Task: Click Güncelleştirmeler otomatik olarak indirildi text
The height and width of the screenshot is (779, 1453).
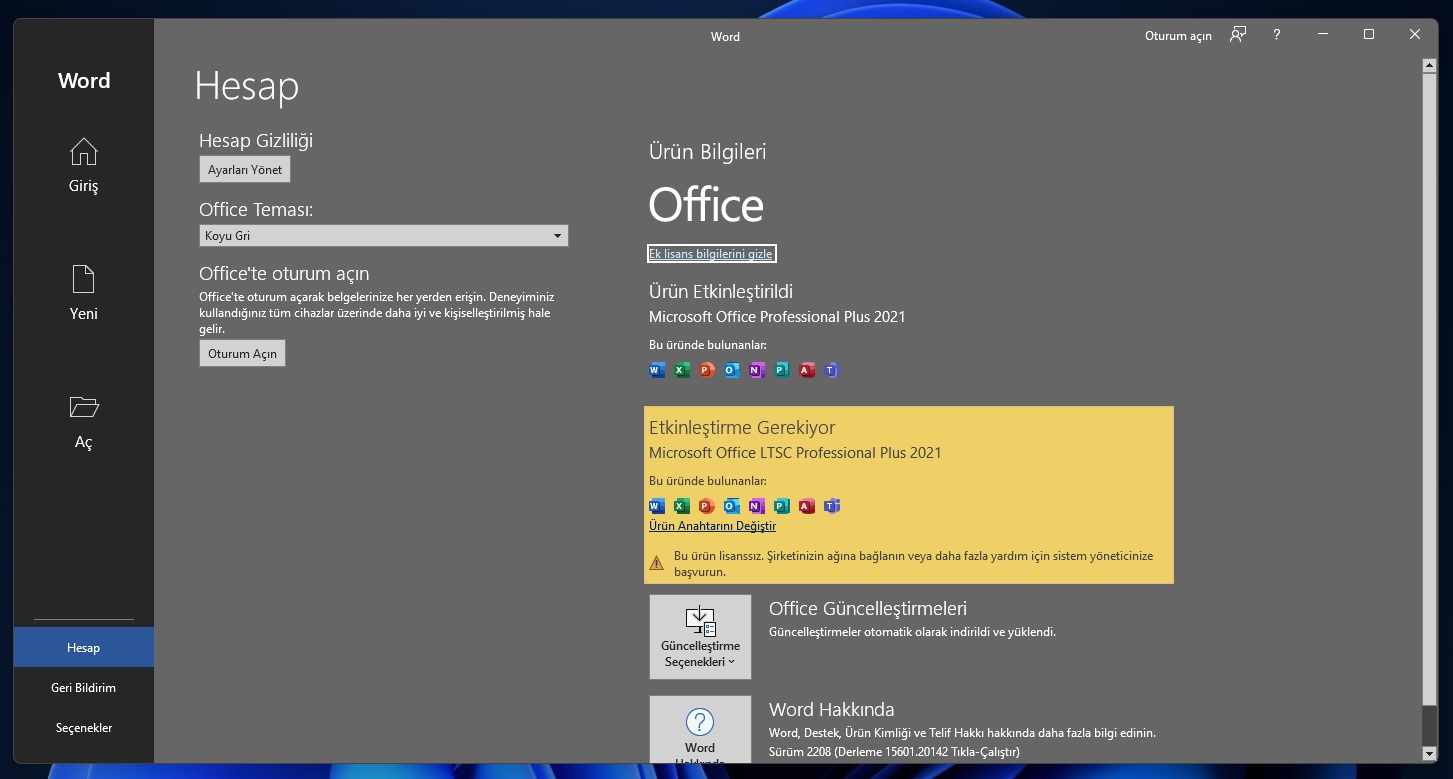Action: (912, 632)
